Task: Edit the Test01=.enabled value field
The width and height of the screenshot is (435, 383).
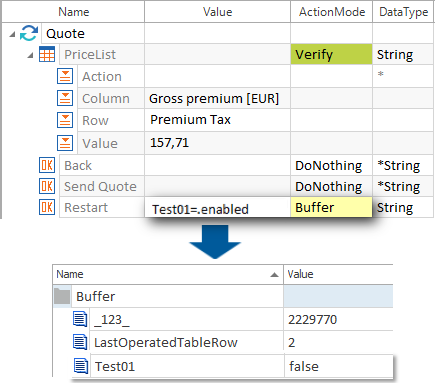Action: [218, 208]
